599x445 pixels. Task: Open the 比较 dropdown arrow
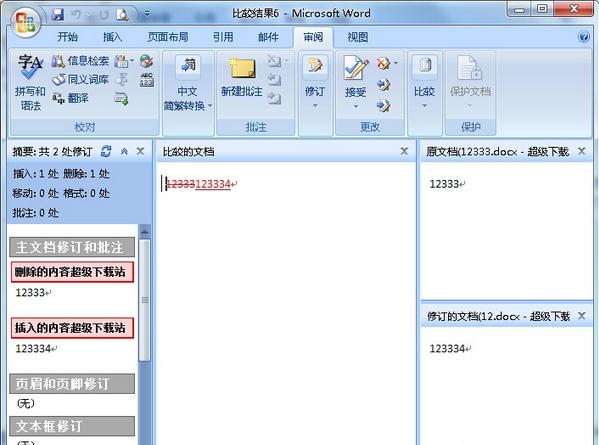[424, 106]
